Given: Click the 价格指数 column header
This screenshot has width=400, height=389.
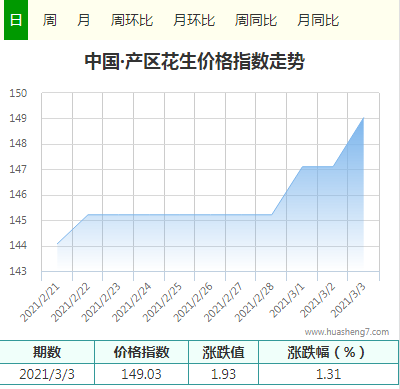Looking at the screenshot, I should click(x=141, y=352).
